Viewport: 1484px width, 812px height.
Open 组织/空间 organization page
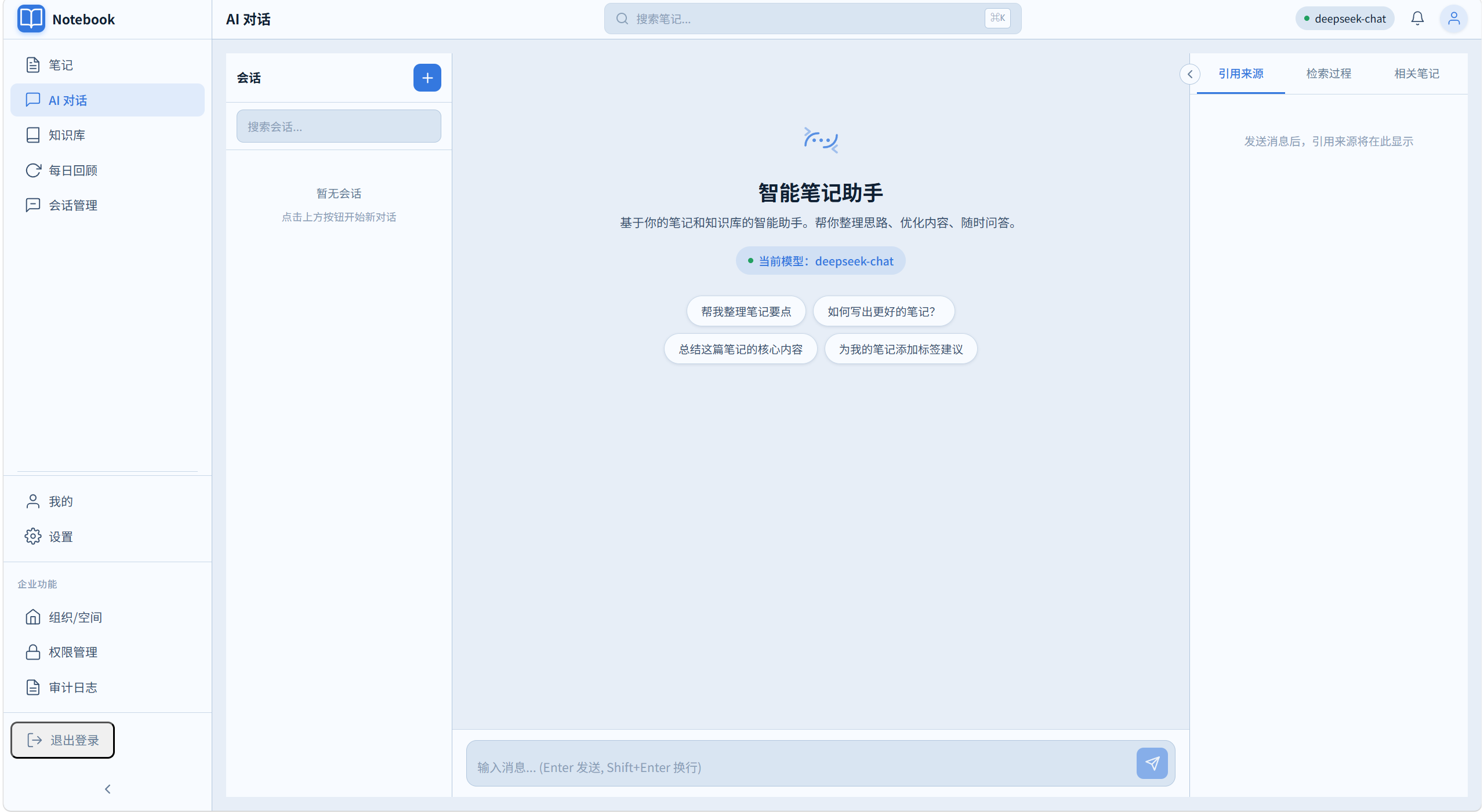coord(107,617)
